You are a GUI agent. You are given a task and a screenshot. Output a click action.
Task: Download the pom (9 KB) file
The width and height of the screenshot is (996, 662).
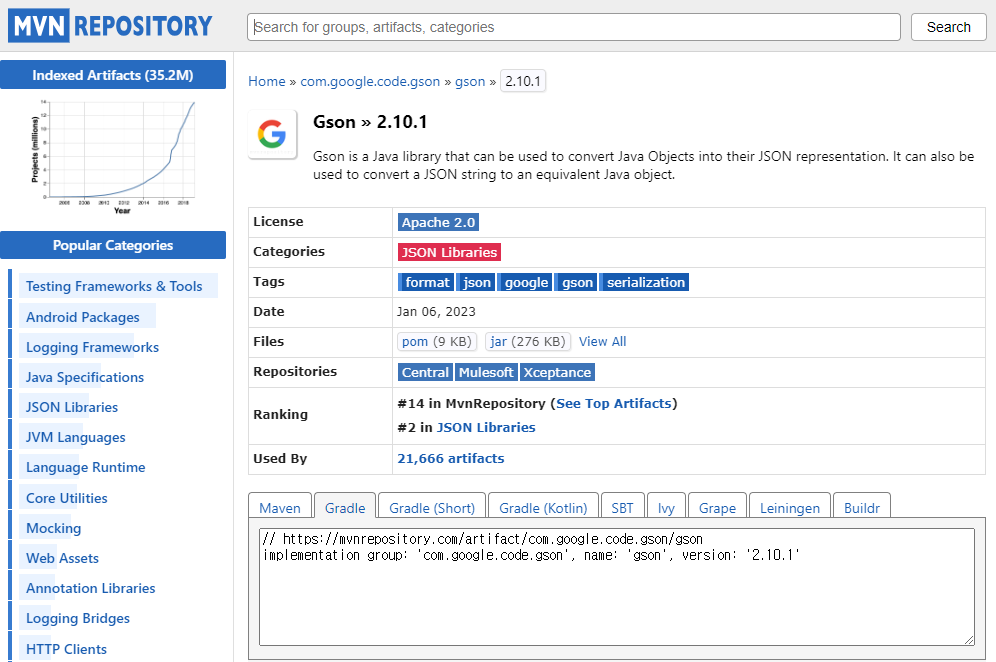tap(437, 342)
